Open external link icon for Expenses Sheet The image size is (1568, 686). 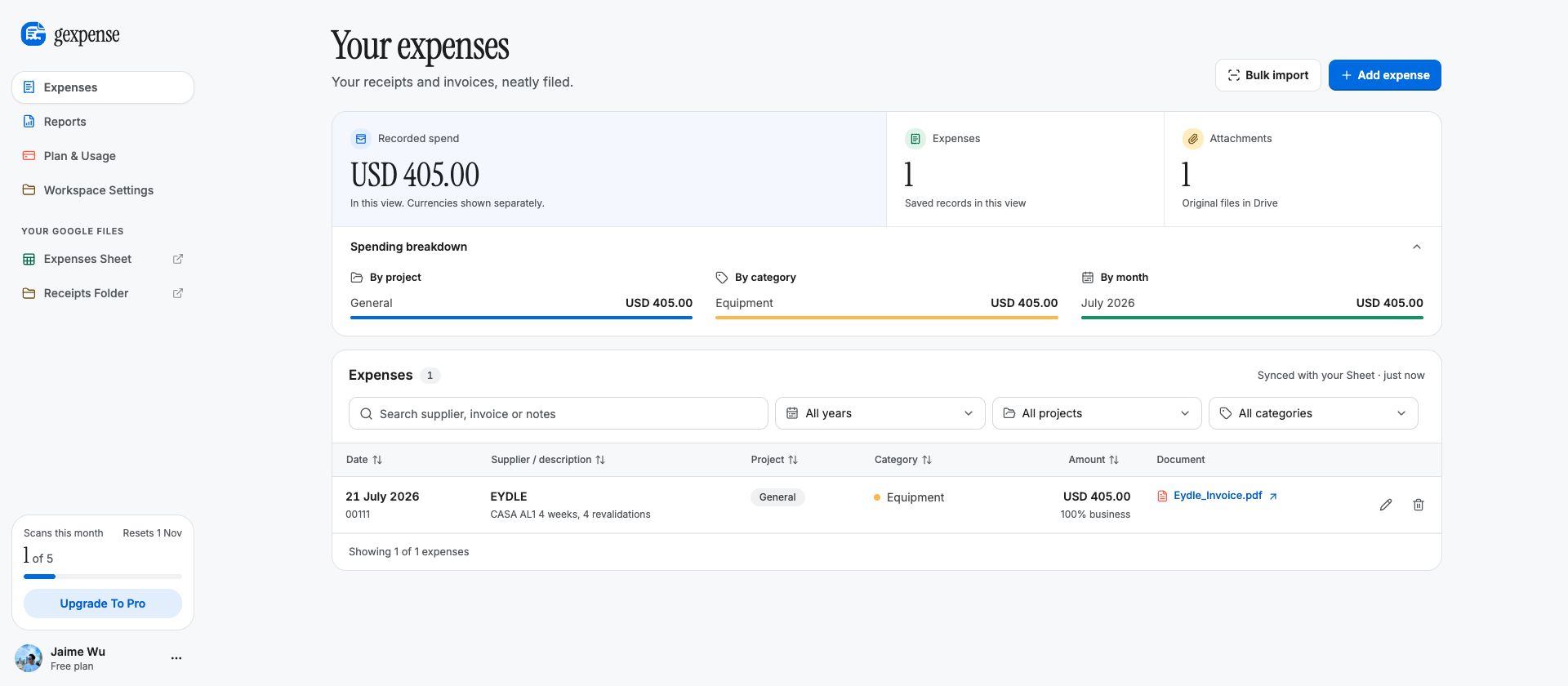[178, 259]
